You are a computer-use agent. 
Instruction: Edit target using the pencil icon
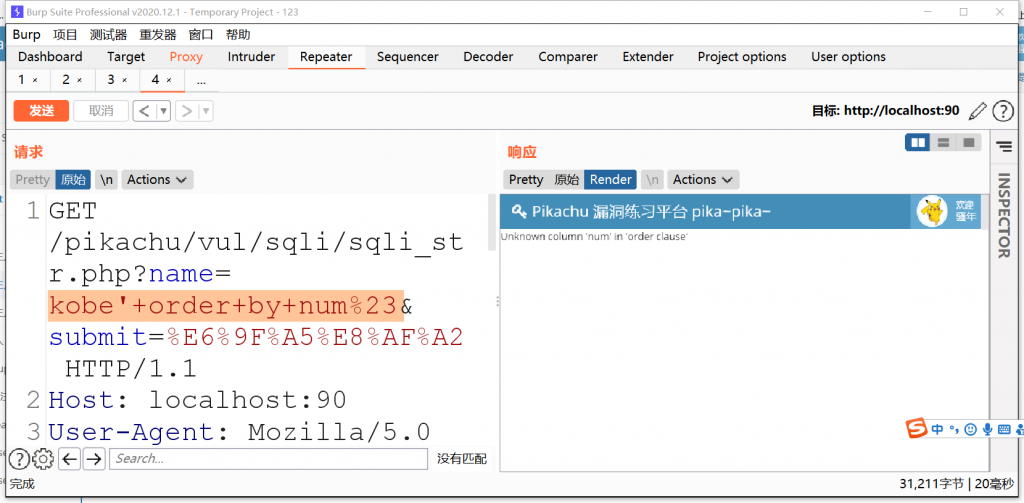coord(977,111)
